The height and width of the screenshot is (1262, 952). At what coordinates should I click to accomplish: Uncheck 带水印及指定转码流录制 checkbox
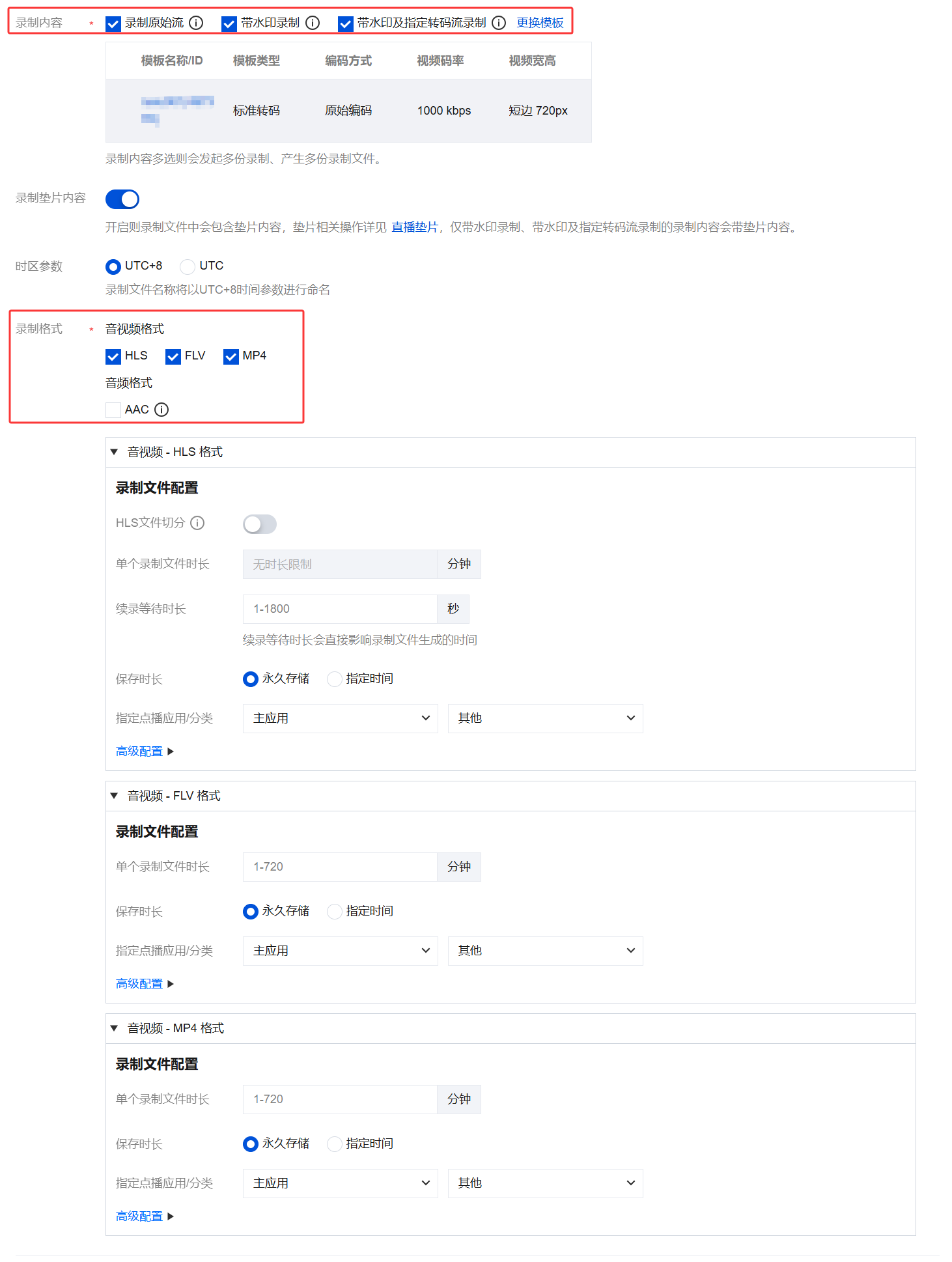point(346,24)
